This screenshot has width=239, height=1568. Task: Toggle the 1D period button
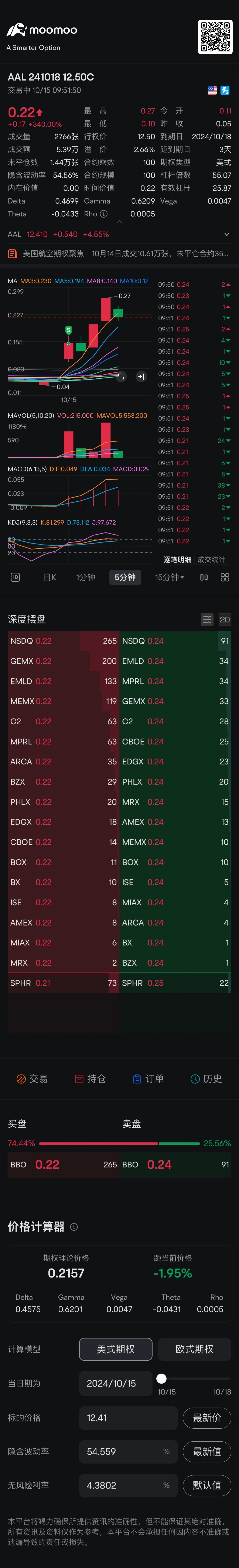[15, 577]
